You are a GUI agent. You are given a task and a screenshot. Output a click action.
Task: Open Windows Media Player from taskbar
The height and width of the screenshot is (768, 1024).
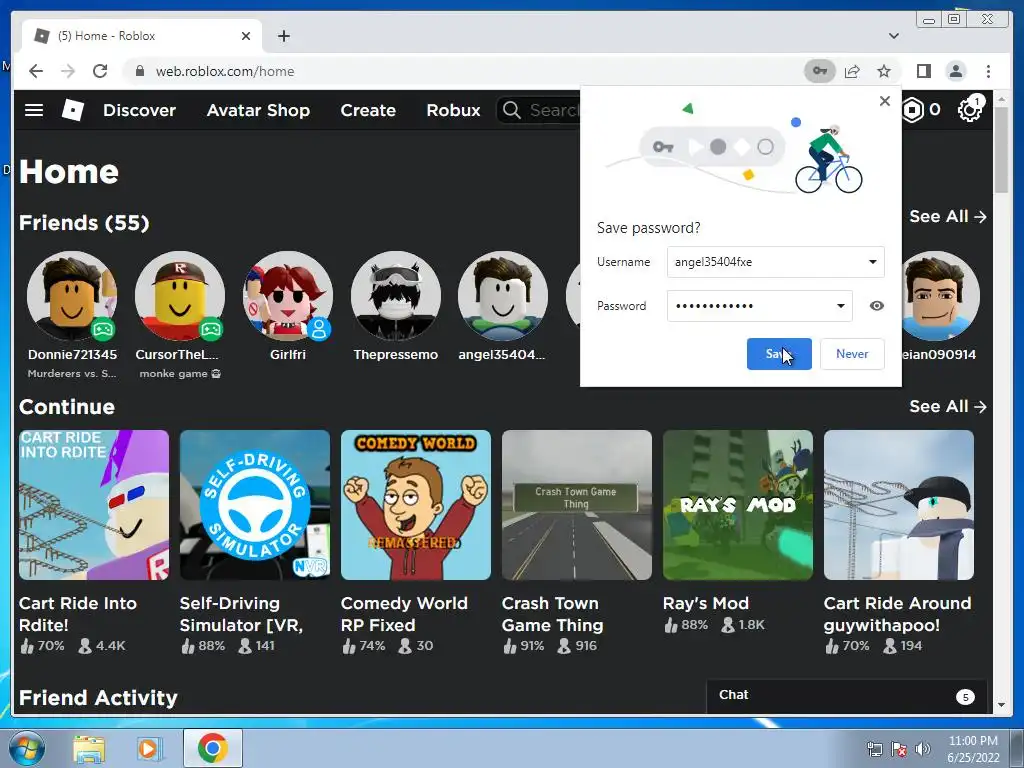149,748
